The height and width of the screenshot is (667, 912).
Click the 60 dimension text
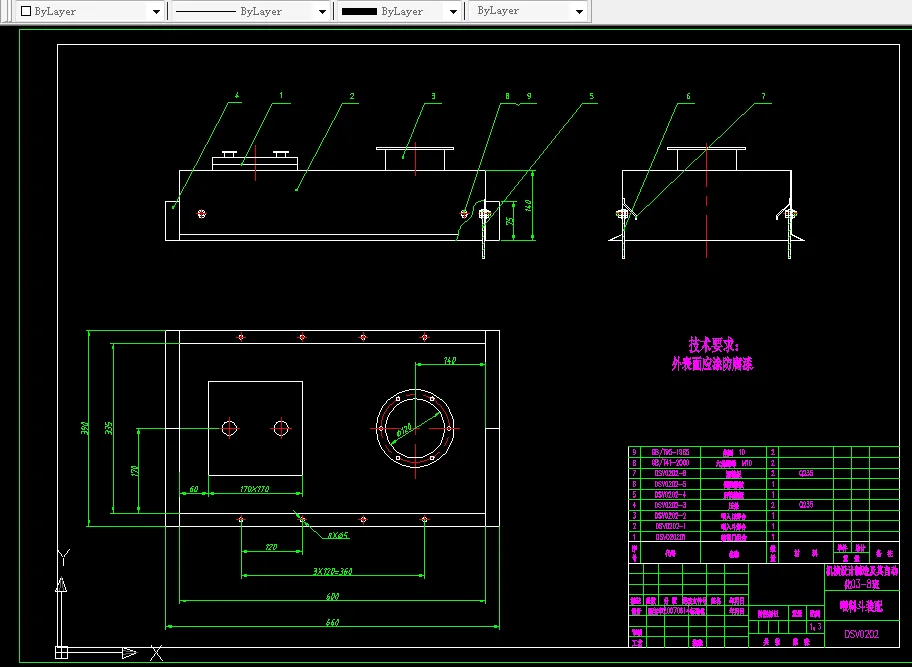[194, 489]
